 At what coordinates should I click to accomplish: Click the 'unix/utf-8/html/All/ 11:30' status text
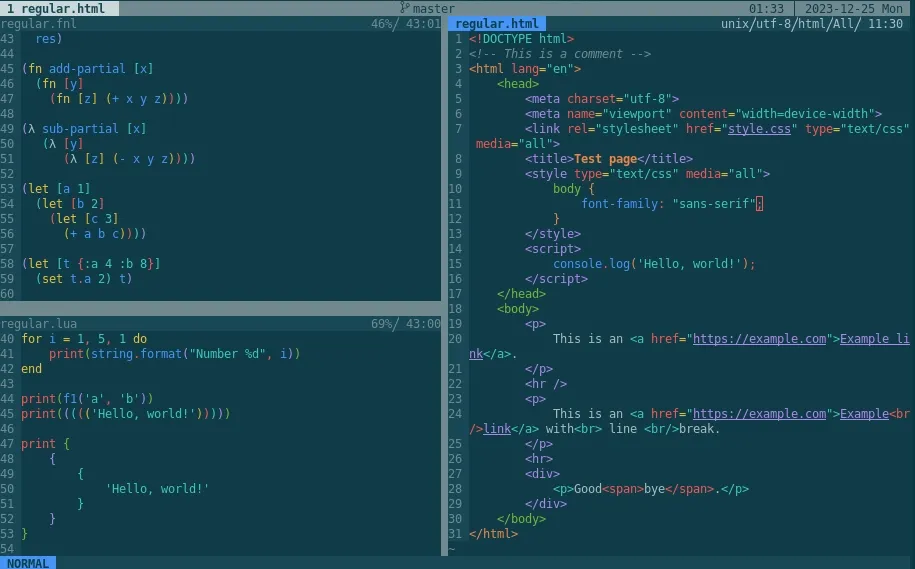pos(812,24)
